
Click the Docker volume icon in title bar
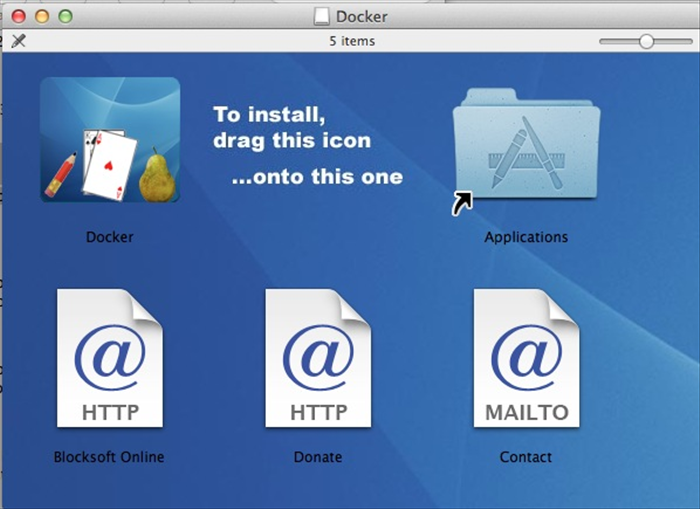click(x=321, y=17)
